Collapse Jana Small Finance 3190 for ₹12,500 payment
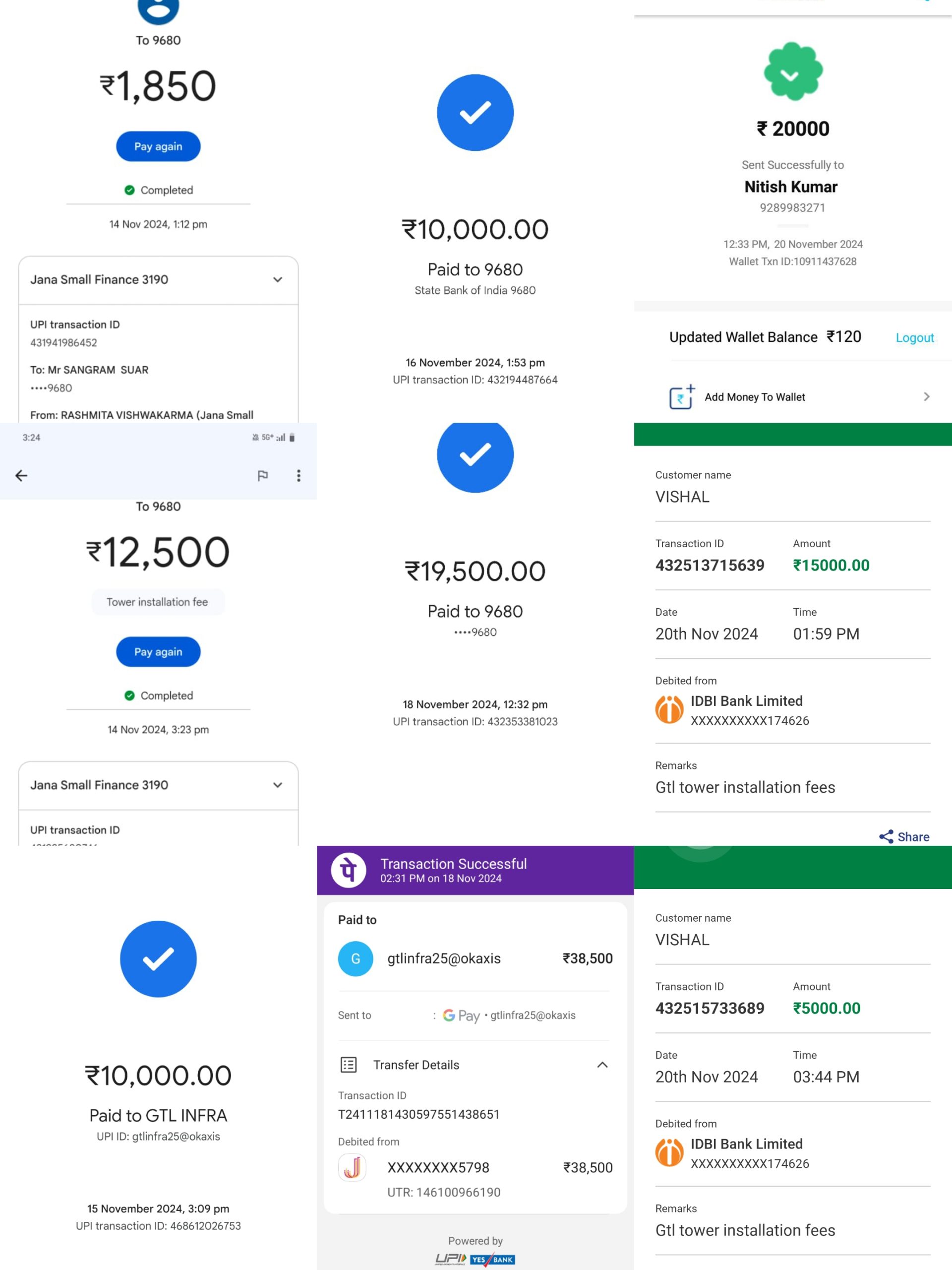This screenshot has width=952, height=1270. (x=278, y=785)
